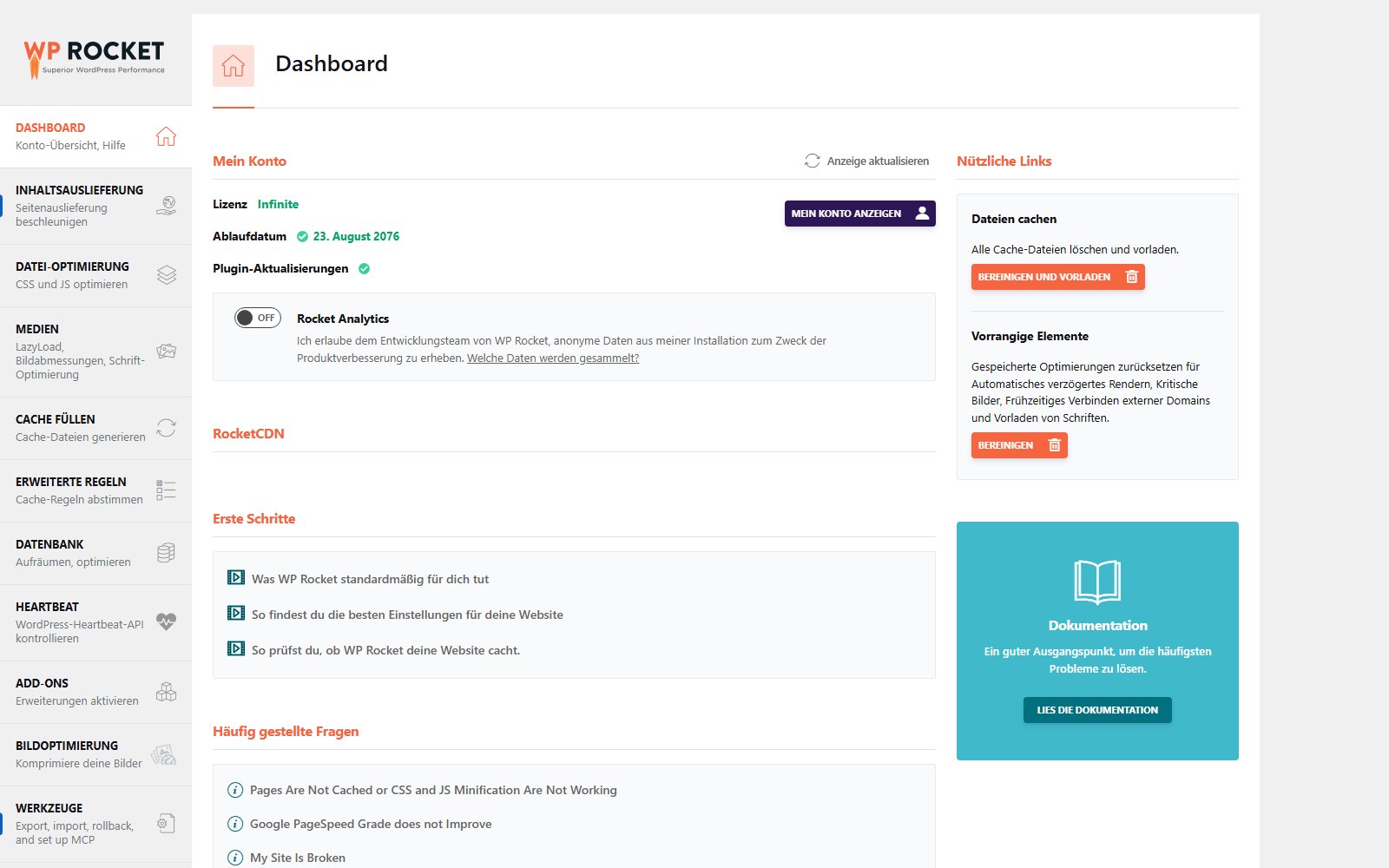
Task: Open the Bildoptimierung page
Action: click(x=95, y=754)
